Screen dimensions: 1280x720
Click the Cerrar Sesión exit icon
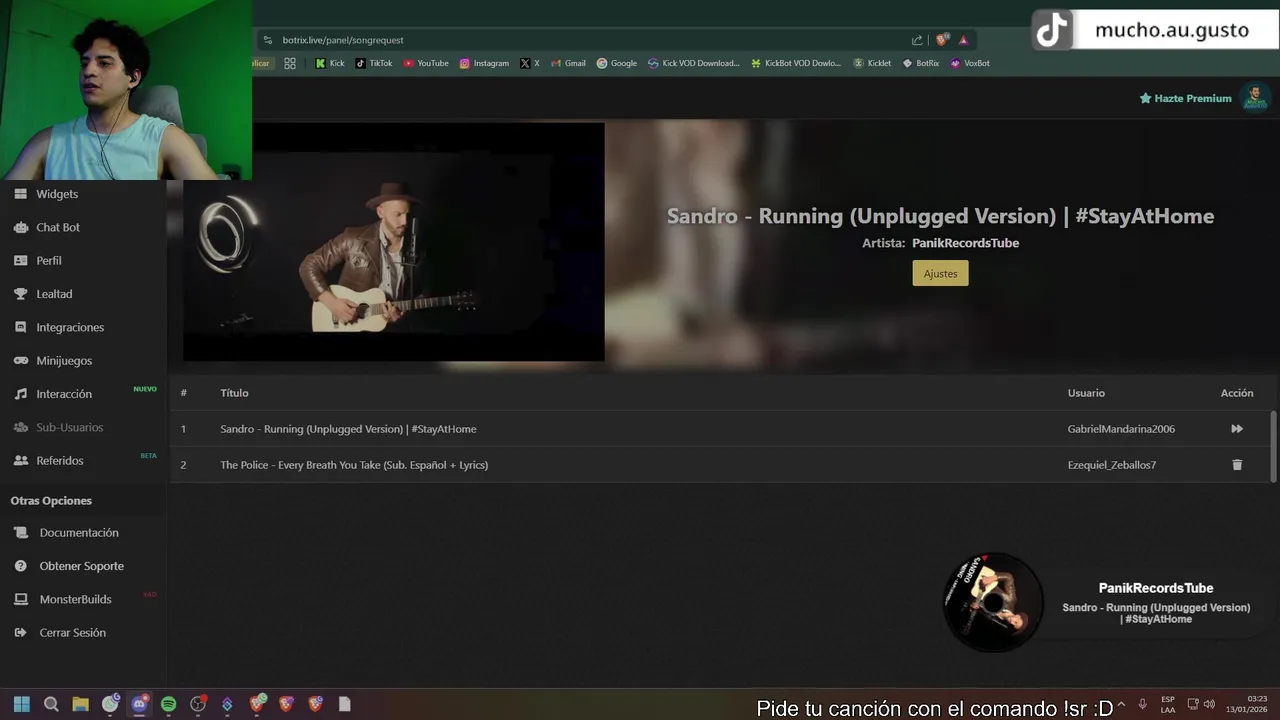20,633
